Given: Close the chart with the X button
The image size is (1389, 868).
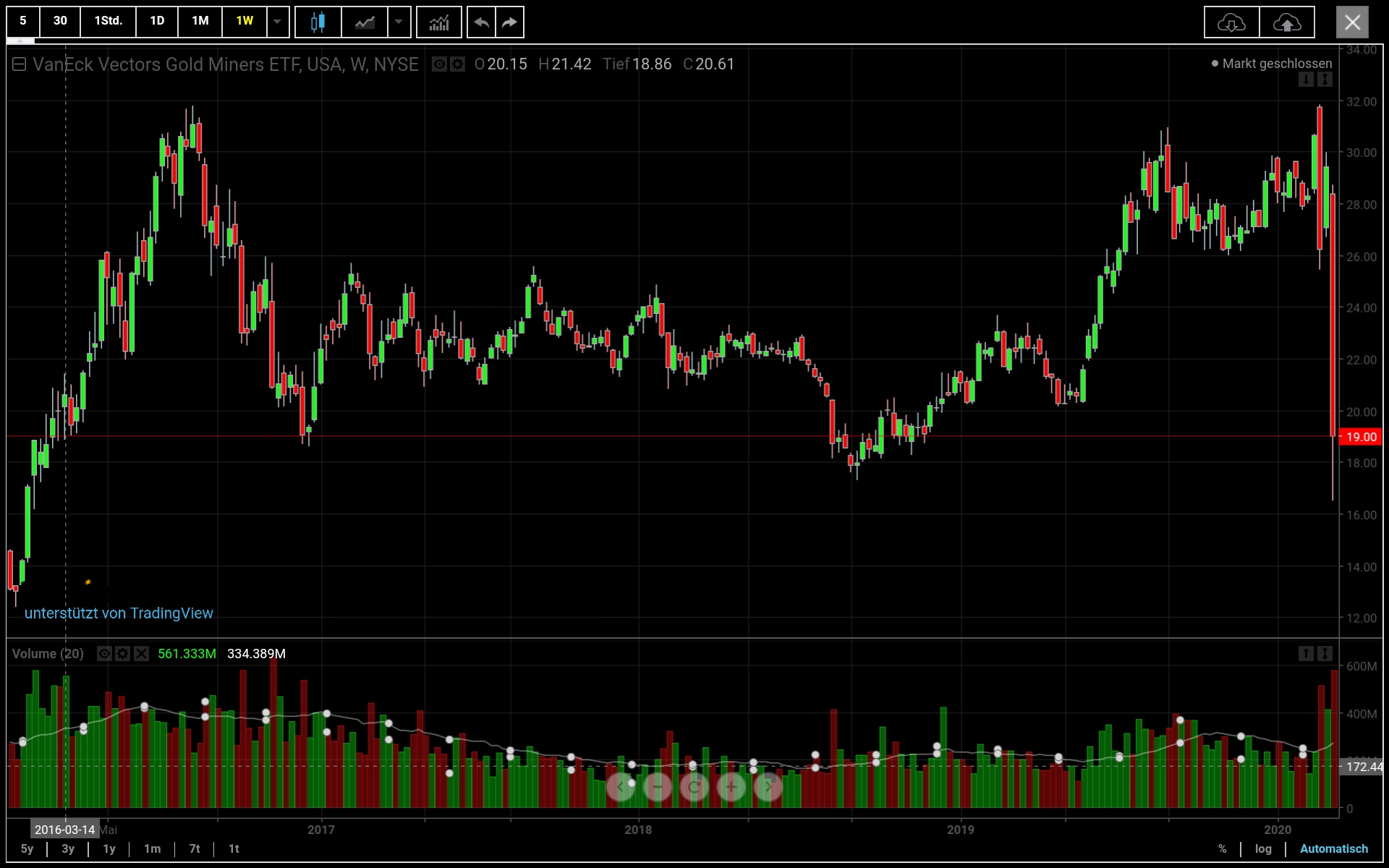Looking at the screenshot, I should point(1352,22).
